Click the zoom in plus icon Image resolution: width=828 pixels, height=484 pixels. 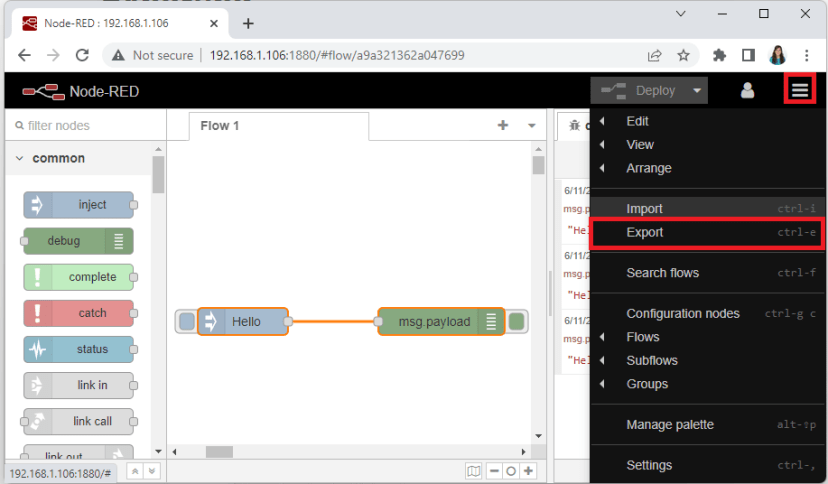click(x=528, y=471)
